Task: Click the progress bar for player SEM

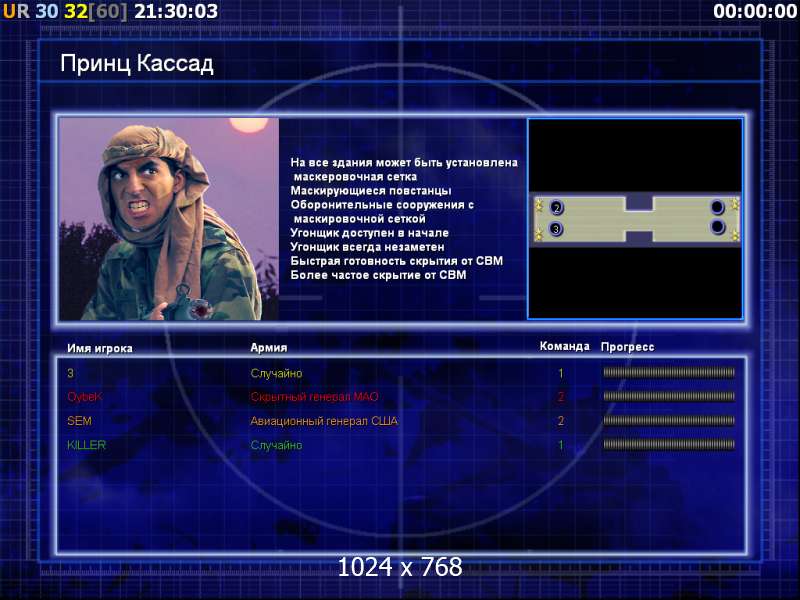Action: pos(669,421)
